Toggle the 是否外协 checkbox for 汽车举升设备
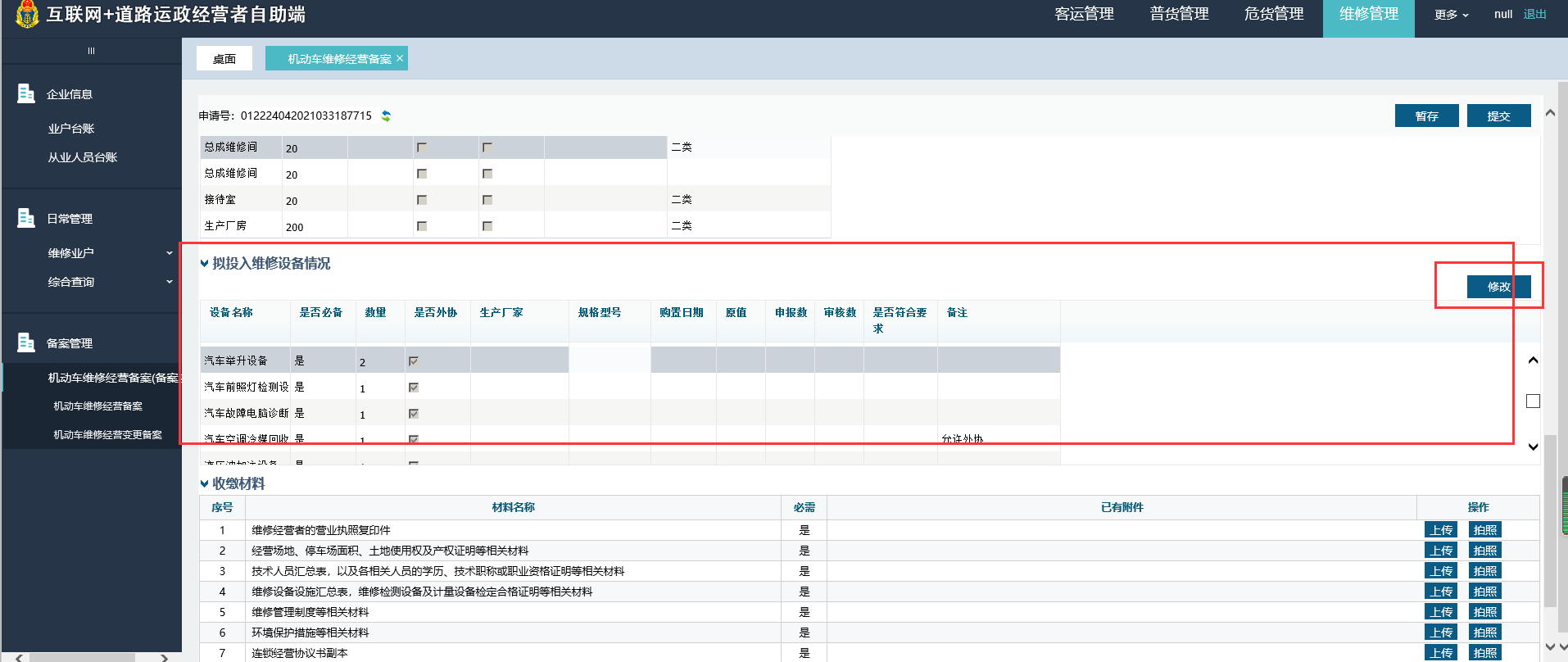Viewport: 1568px width, 662px height. pyautogui.click(x=414, y=361)
